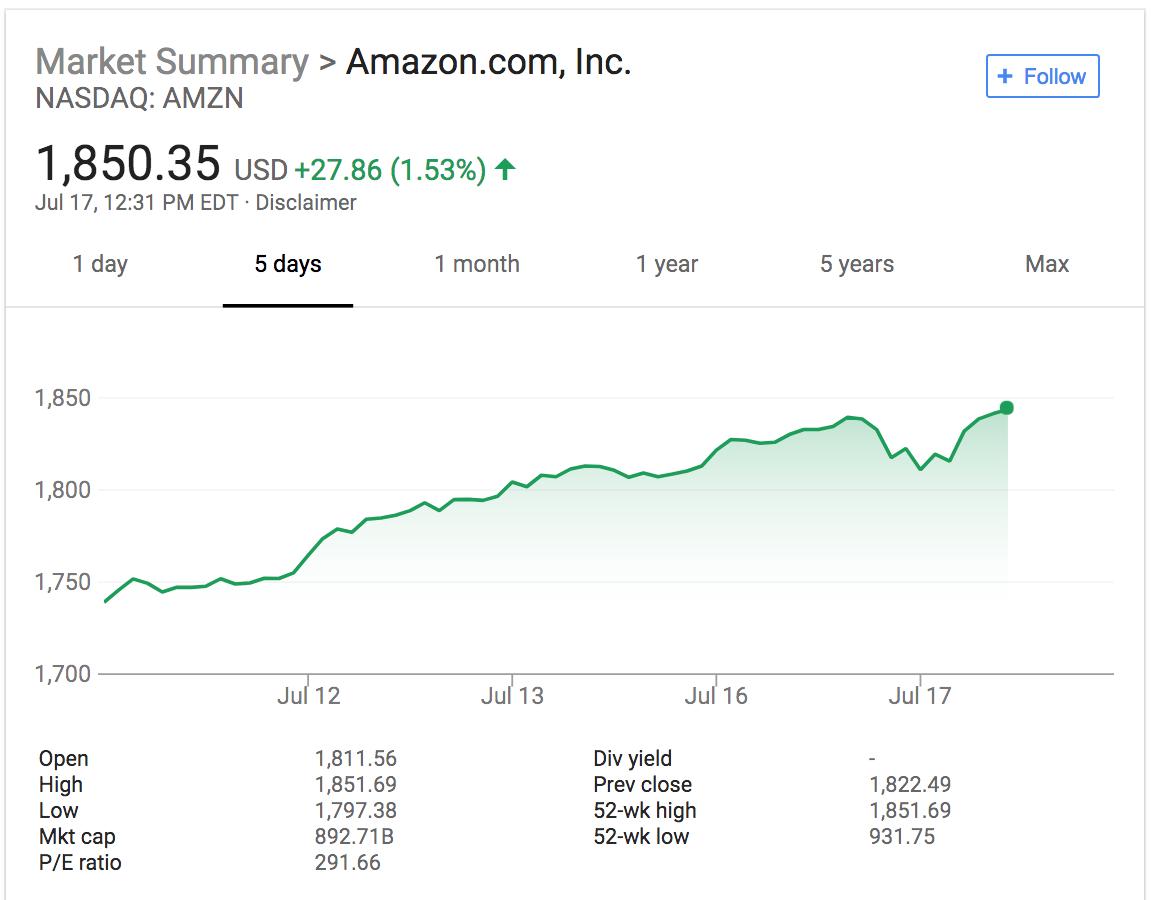1152x900 pixels.
Task: Click the Mkt cap value 892.71B
Action: [x=347, y=837]
